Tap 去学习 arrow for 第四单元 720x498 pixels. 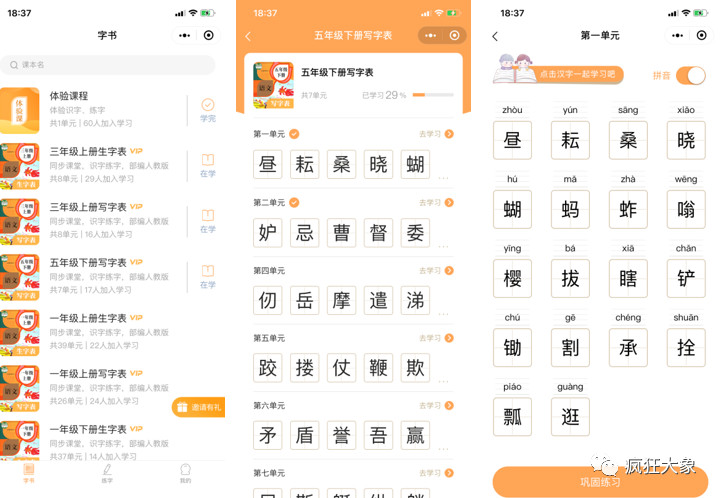(x=449, y=270)
